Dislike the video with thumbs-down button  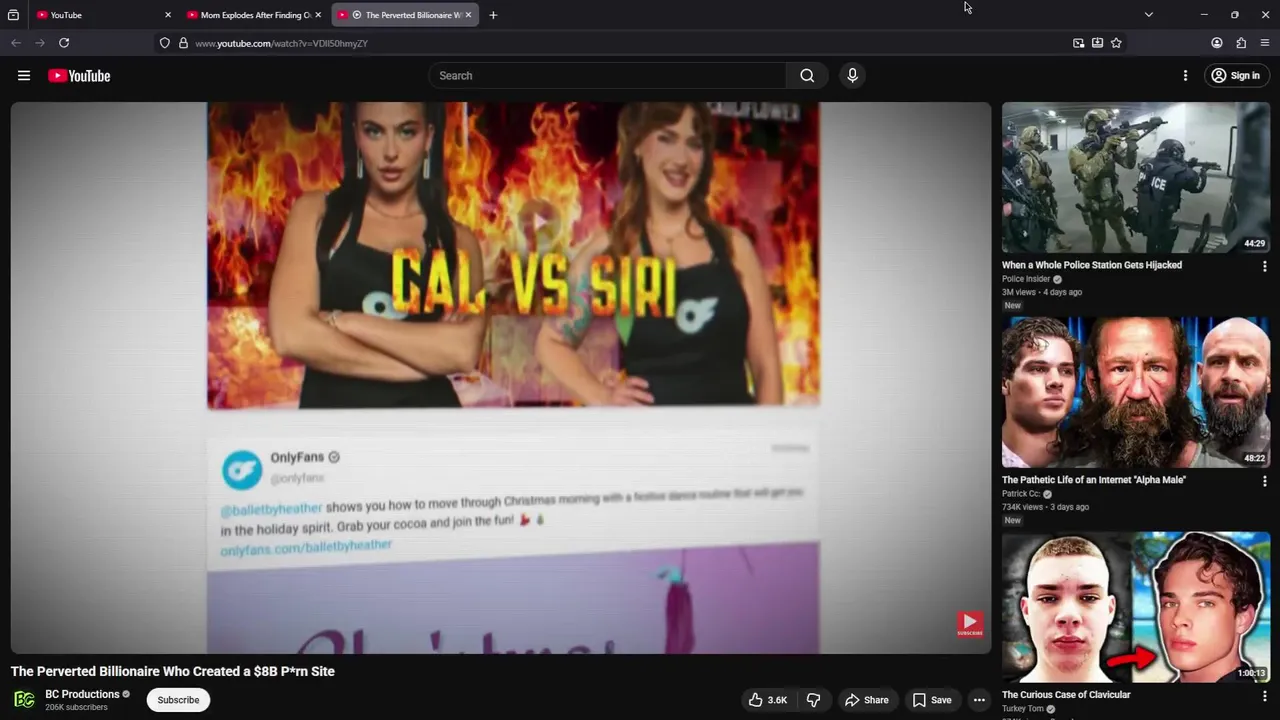click(x=813, y=700)
